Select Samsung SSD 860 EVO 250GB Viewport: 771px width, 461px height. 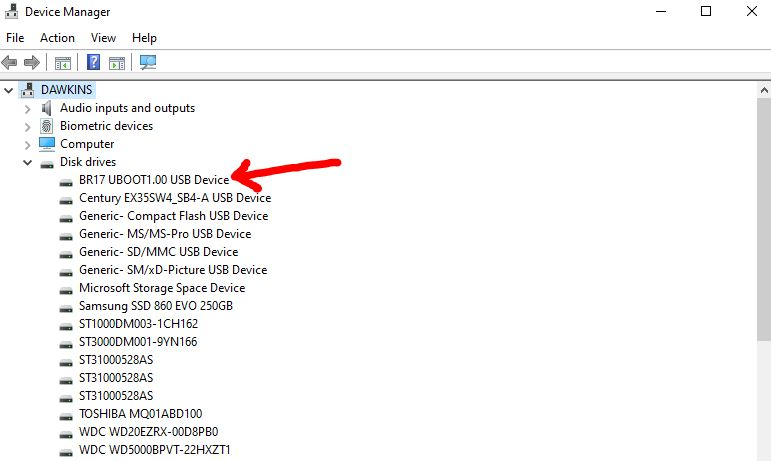pyautogui.click(x=156, y=306)
